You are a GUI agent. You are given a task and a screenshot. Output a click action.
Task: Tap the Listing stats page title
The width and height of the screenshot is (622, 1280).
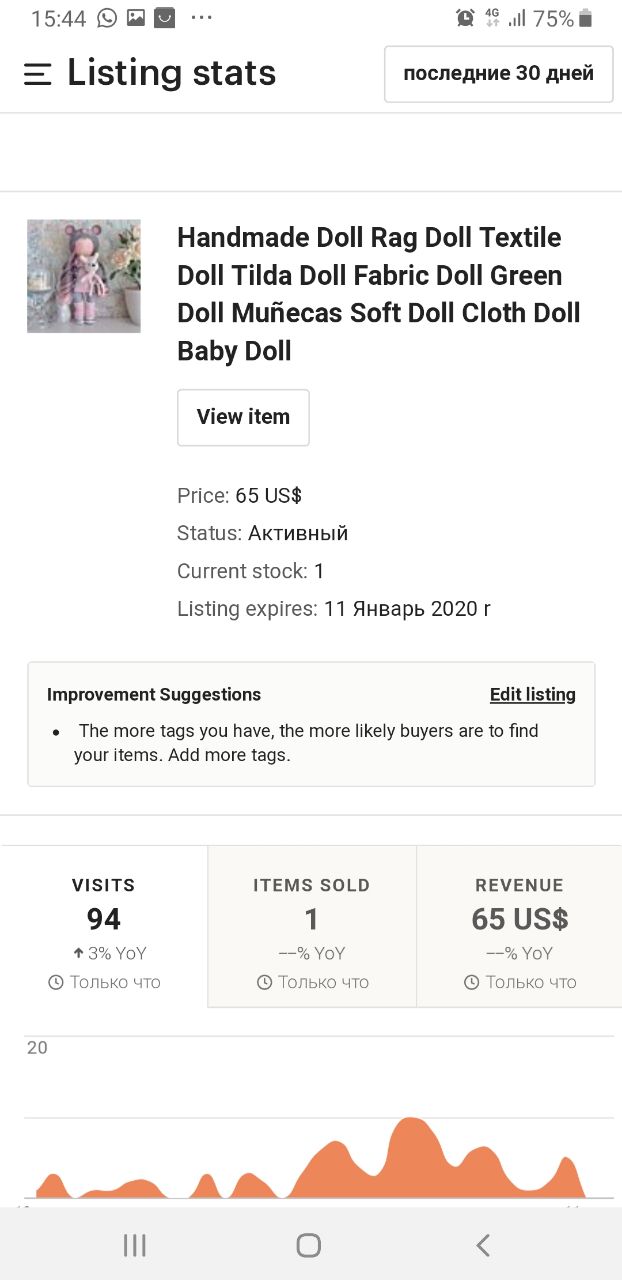click(171, 73)
